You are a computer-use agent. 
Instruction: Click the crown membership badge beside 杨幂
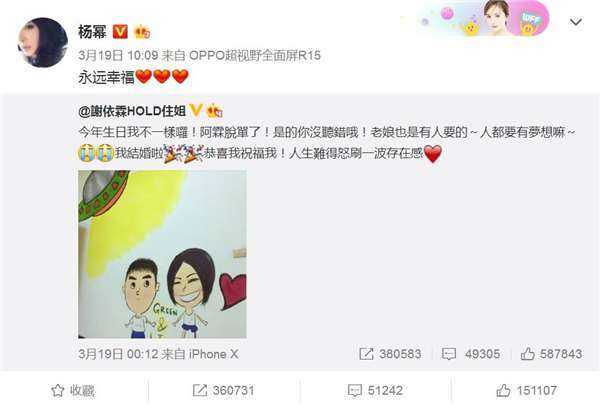point(142,32)
